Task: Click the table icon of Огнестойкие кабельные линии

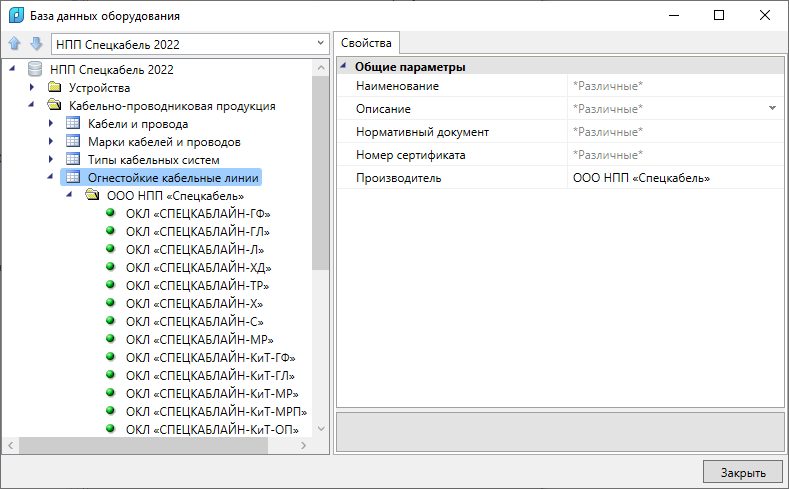Action: point(73,178)
